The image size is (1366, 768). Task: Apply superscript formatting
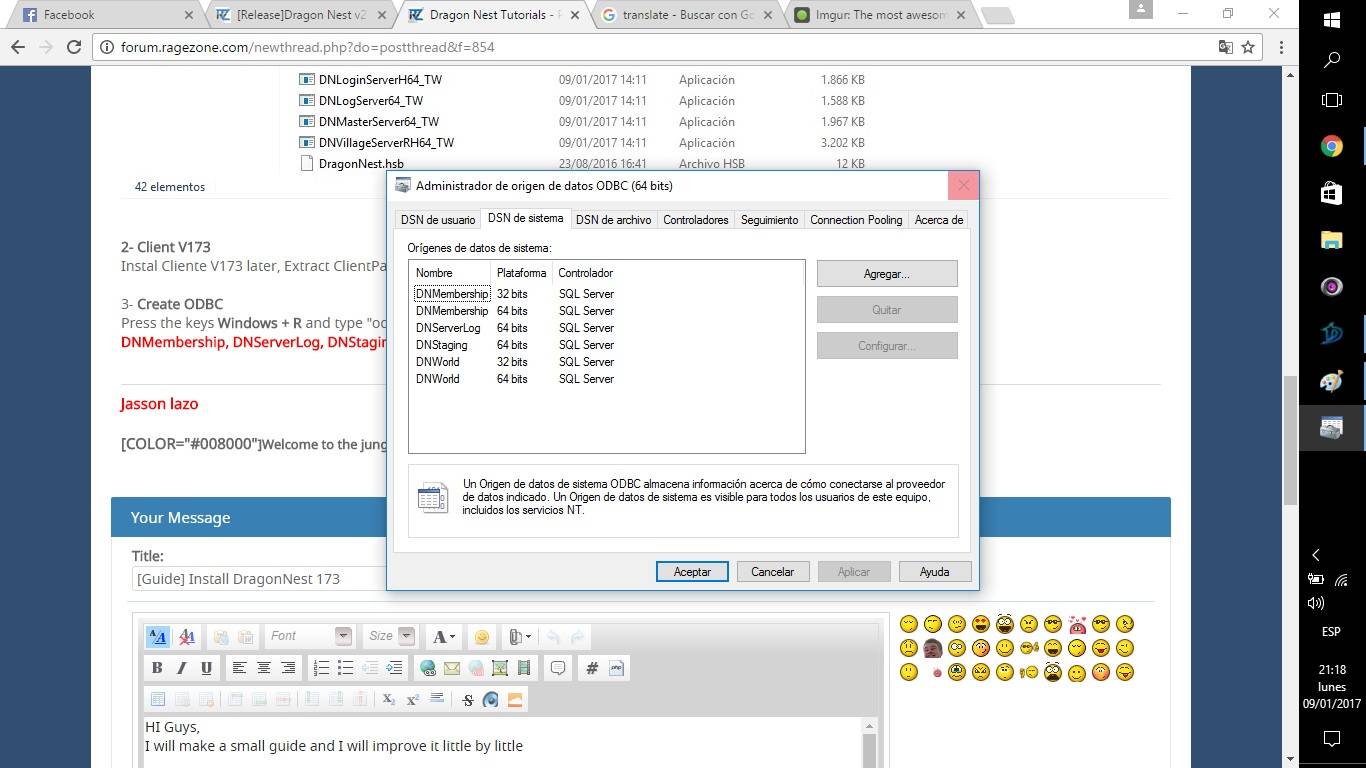coord(412,700)
